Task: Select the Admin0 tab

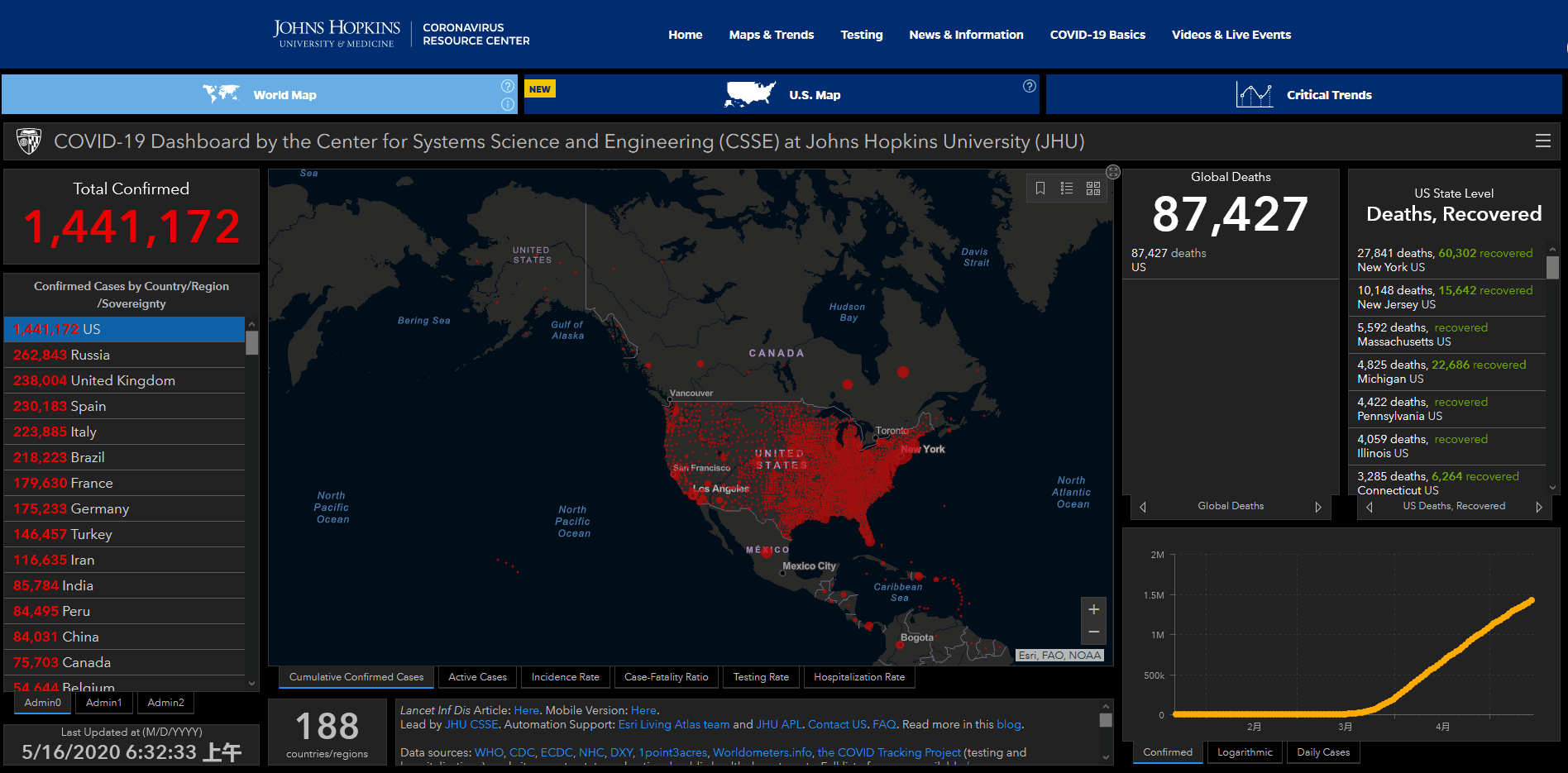Action: [x=43, y=703]
